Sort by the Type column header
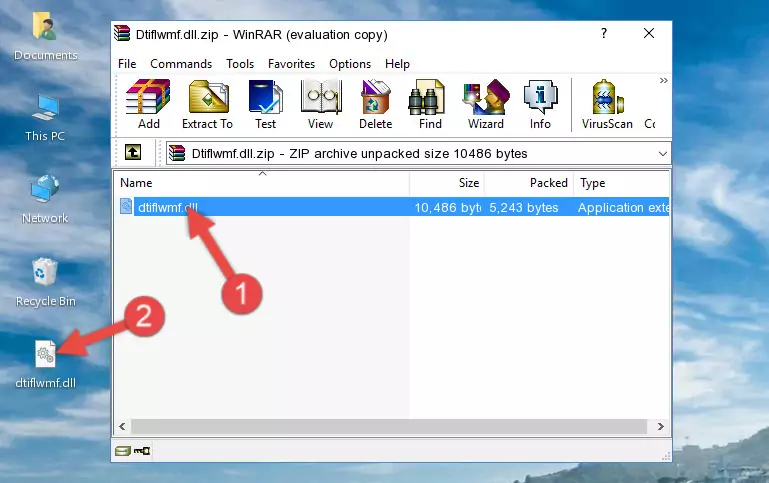Viewport: 769px width, 483px height. 621,183
